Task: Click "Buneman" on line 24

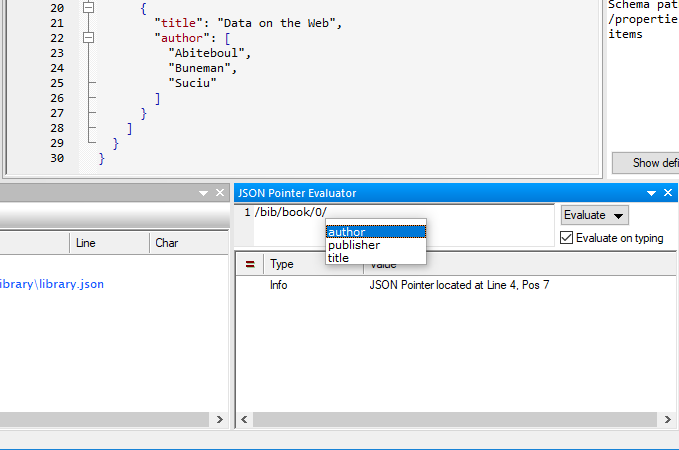Action: (200, 68)
